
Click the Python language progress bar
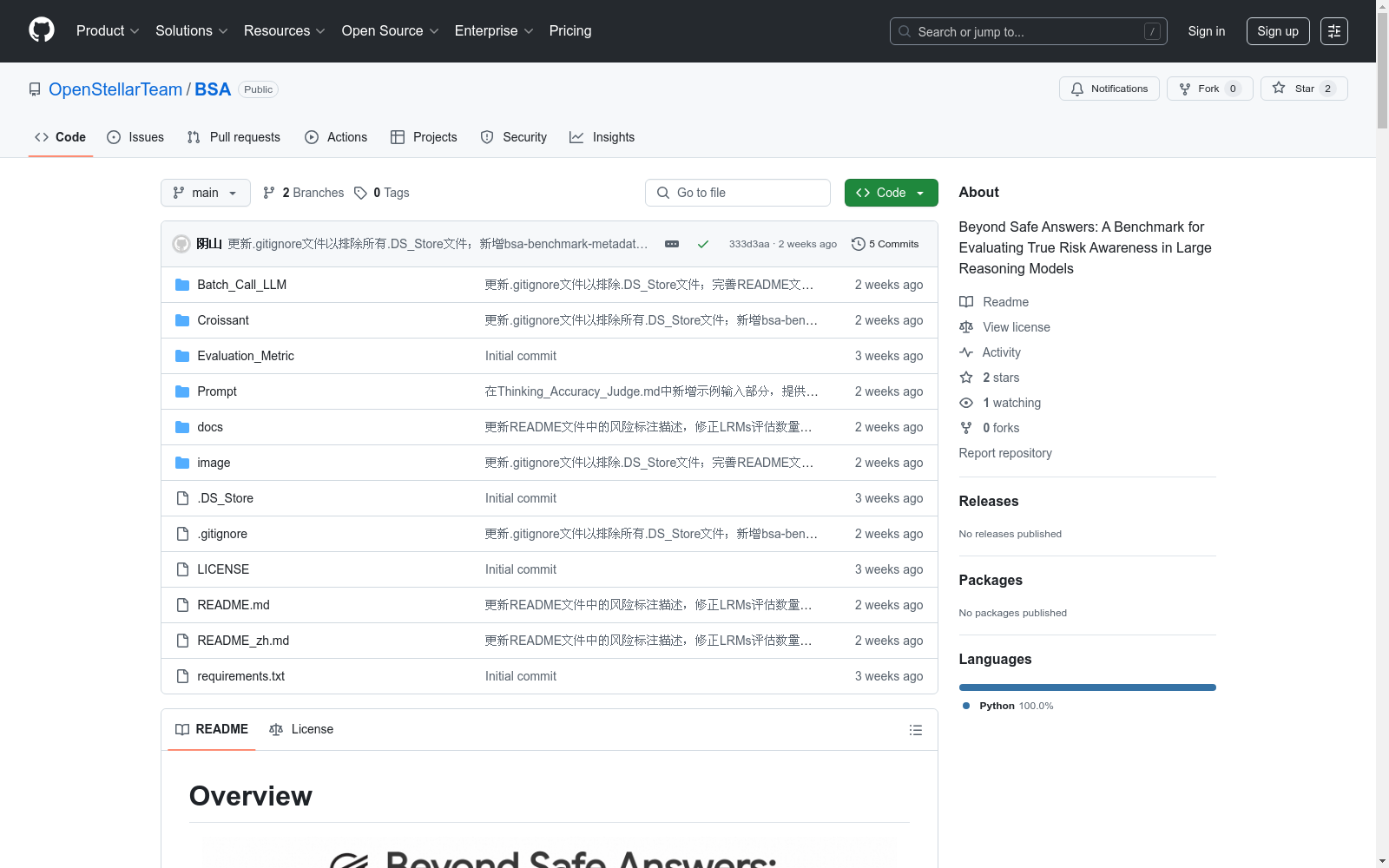[x=1088, y=687]
